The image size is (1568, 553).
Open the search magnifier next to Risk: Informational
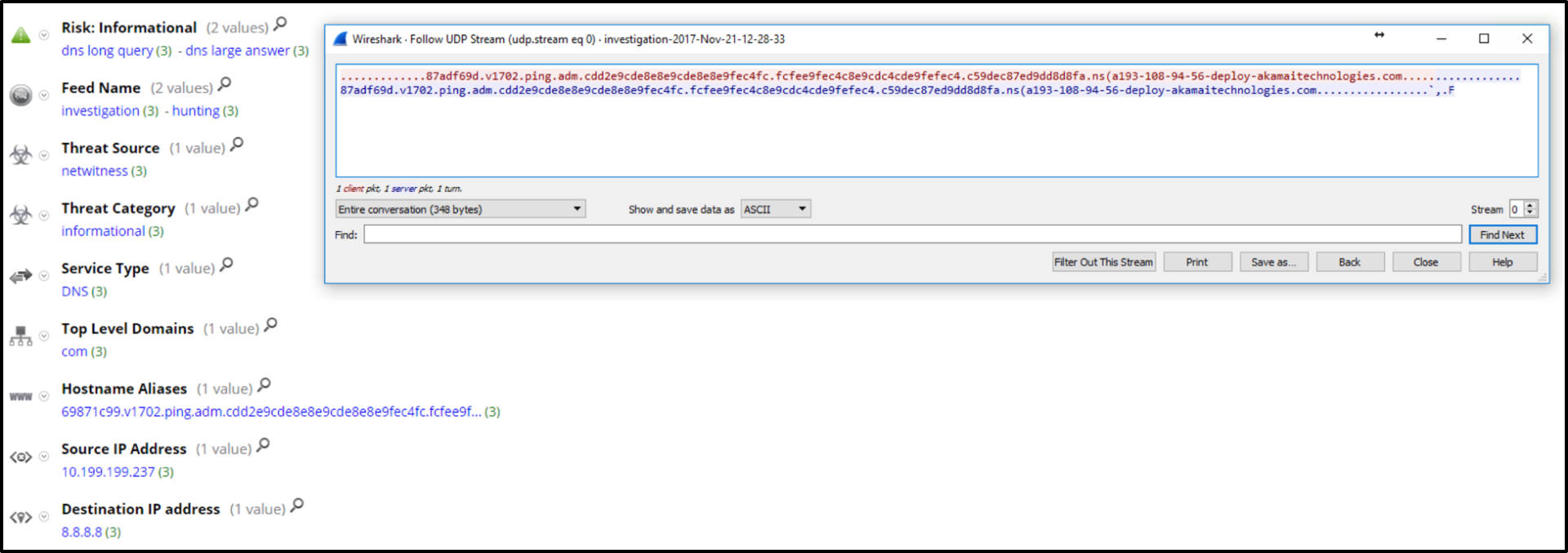[280, 25]
